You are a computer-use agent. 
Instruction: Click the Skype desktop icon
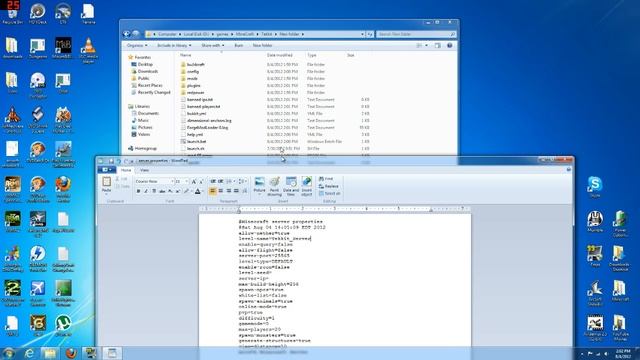pos(595,187)
